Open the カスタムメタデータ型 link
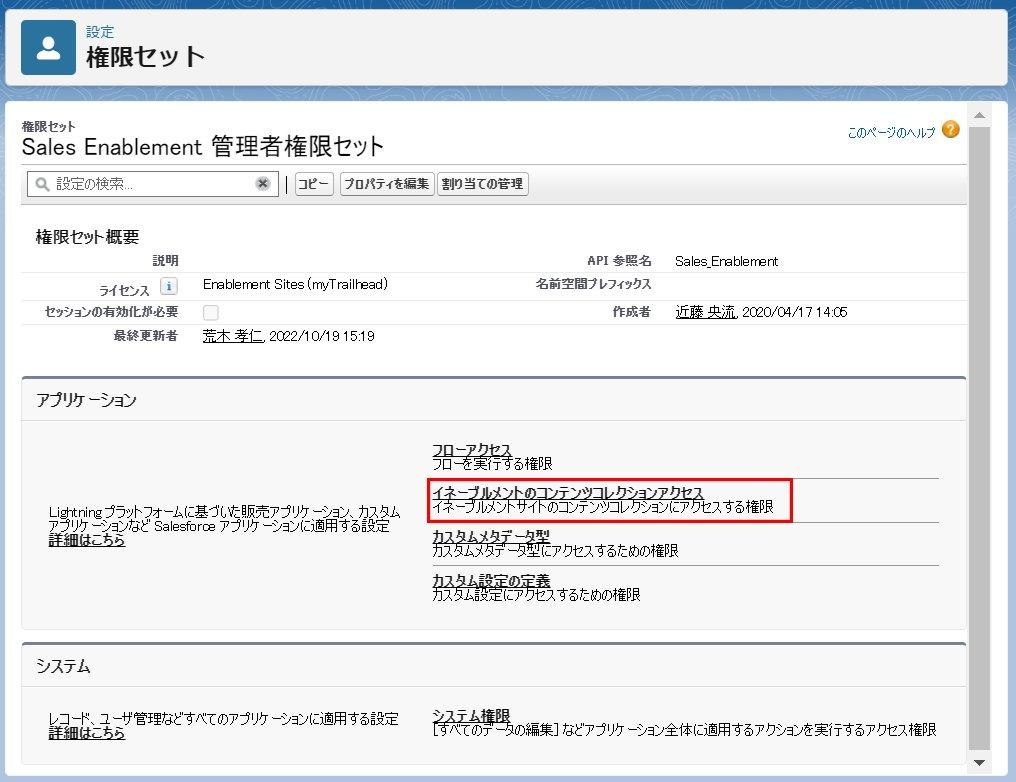The height and width of the screenshot is (782, 1016). 491,536
